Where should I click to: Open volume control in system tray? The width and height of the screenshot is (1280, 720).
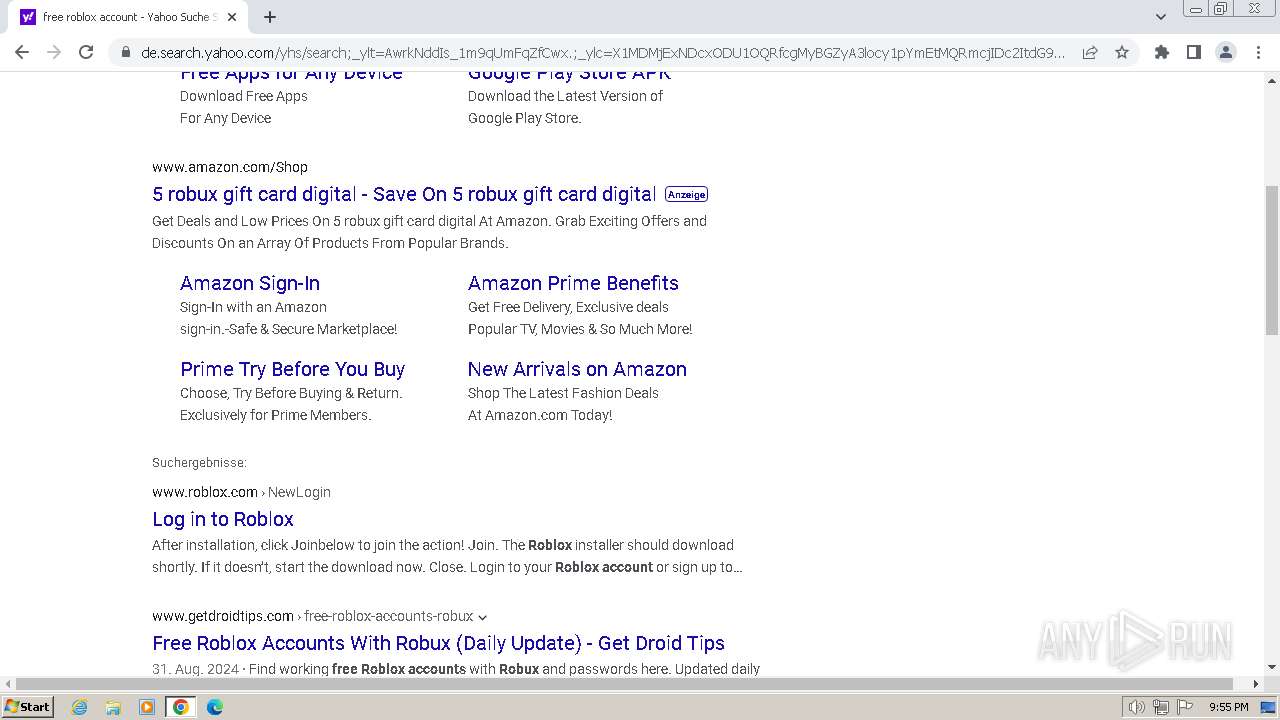point(1136,707)
